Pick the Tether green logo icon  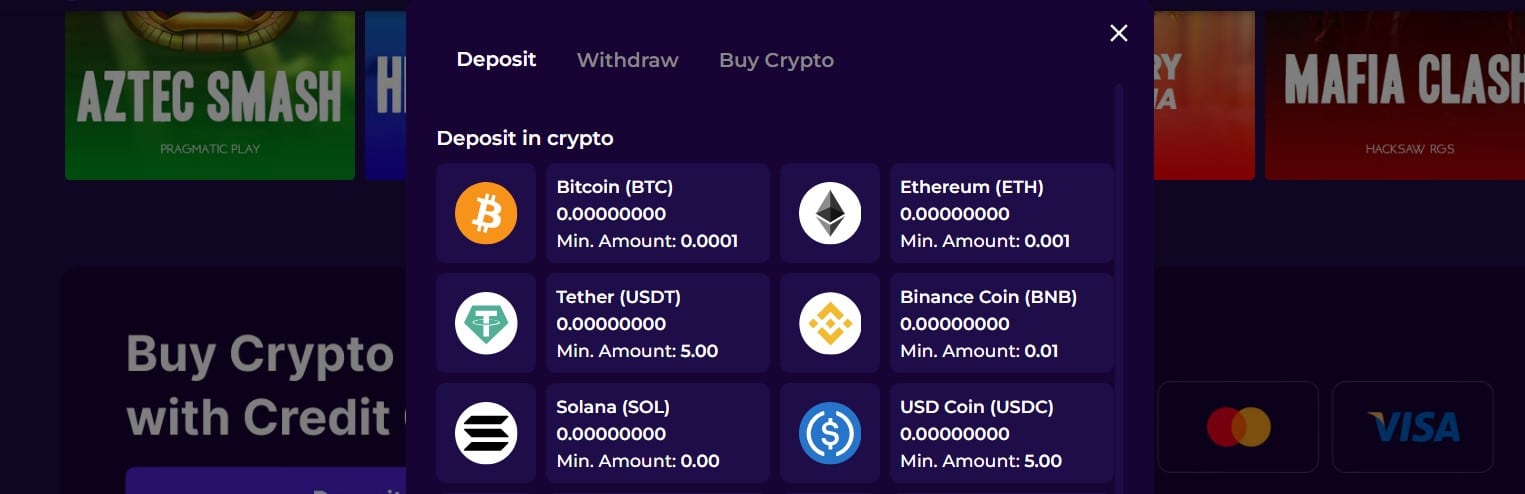(x=486, y=323)
